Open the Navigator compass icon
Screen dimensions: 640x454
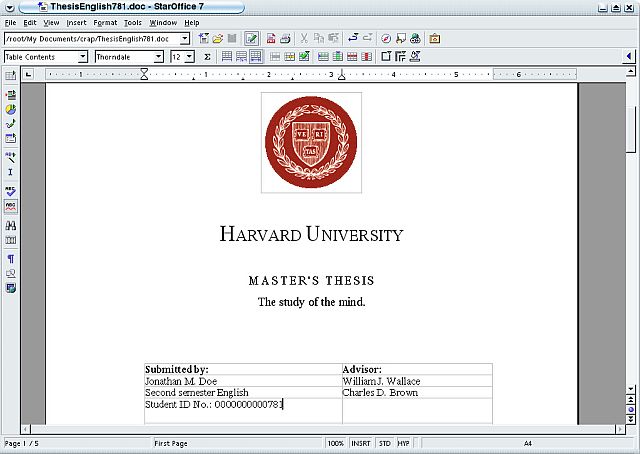click(386, 39)
